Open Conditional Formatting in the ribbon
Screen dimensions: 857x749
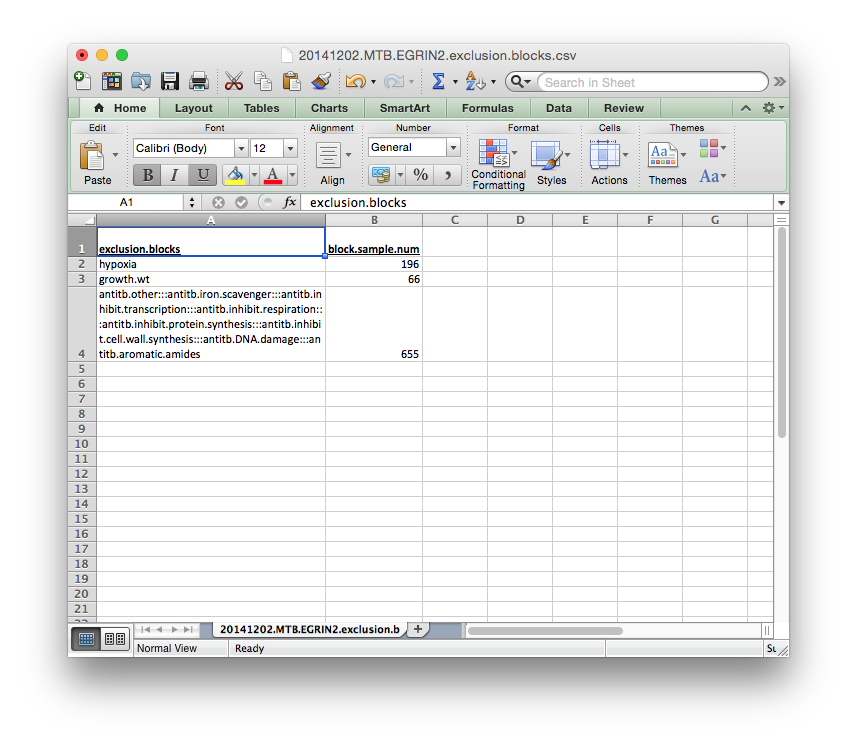(x=498, y=164)
